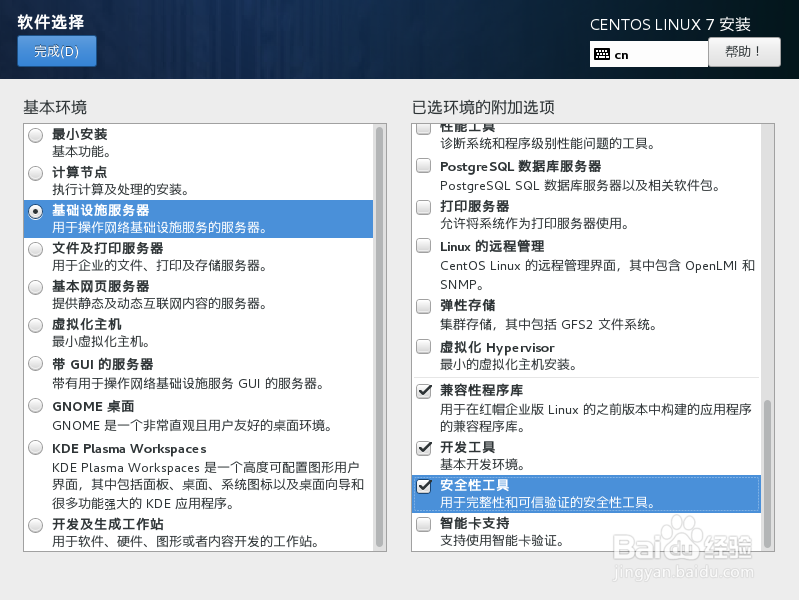Click text 最小的虚拟化主机安装。
799x600 pixels.
(509, 365)
